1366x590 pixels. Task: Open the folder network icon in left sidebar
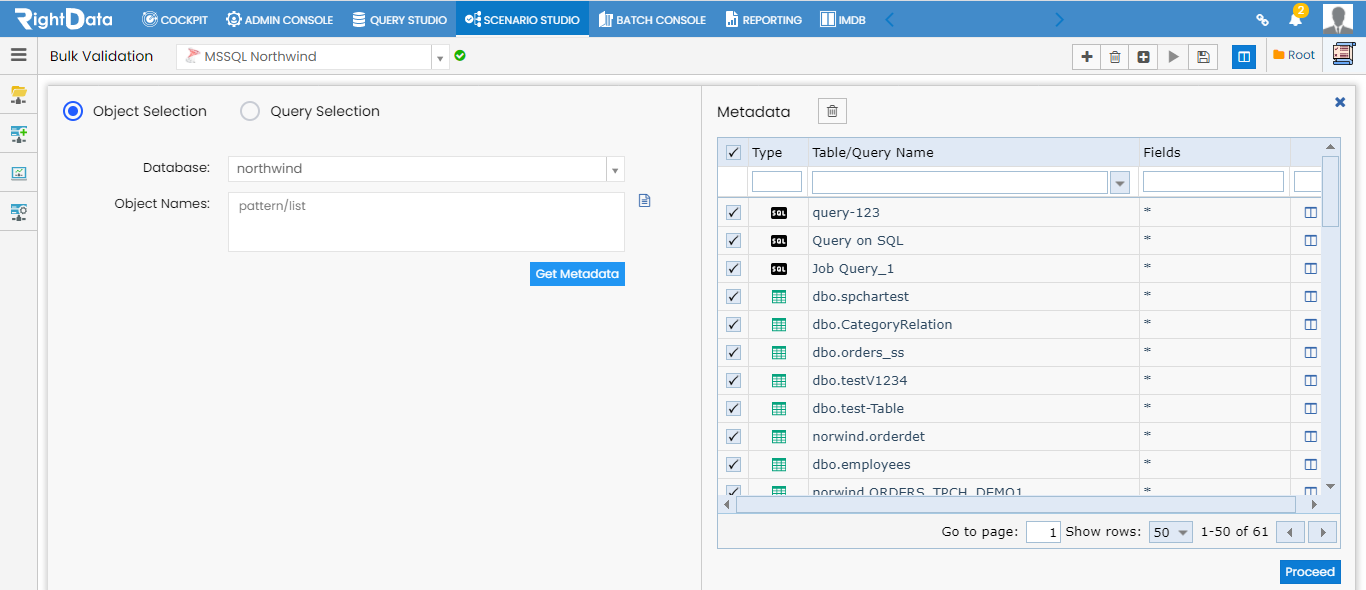[x=19, y=95]
